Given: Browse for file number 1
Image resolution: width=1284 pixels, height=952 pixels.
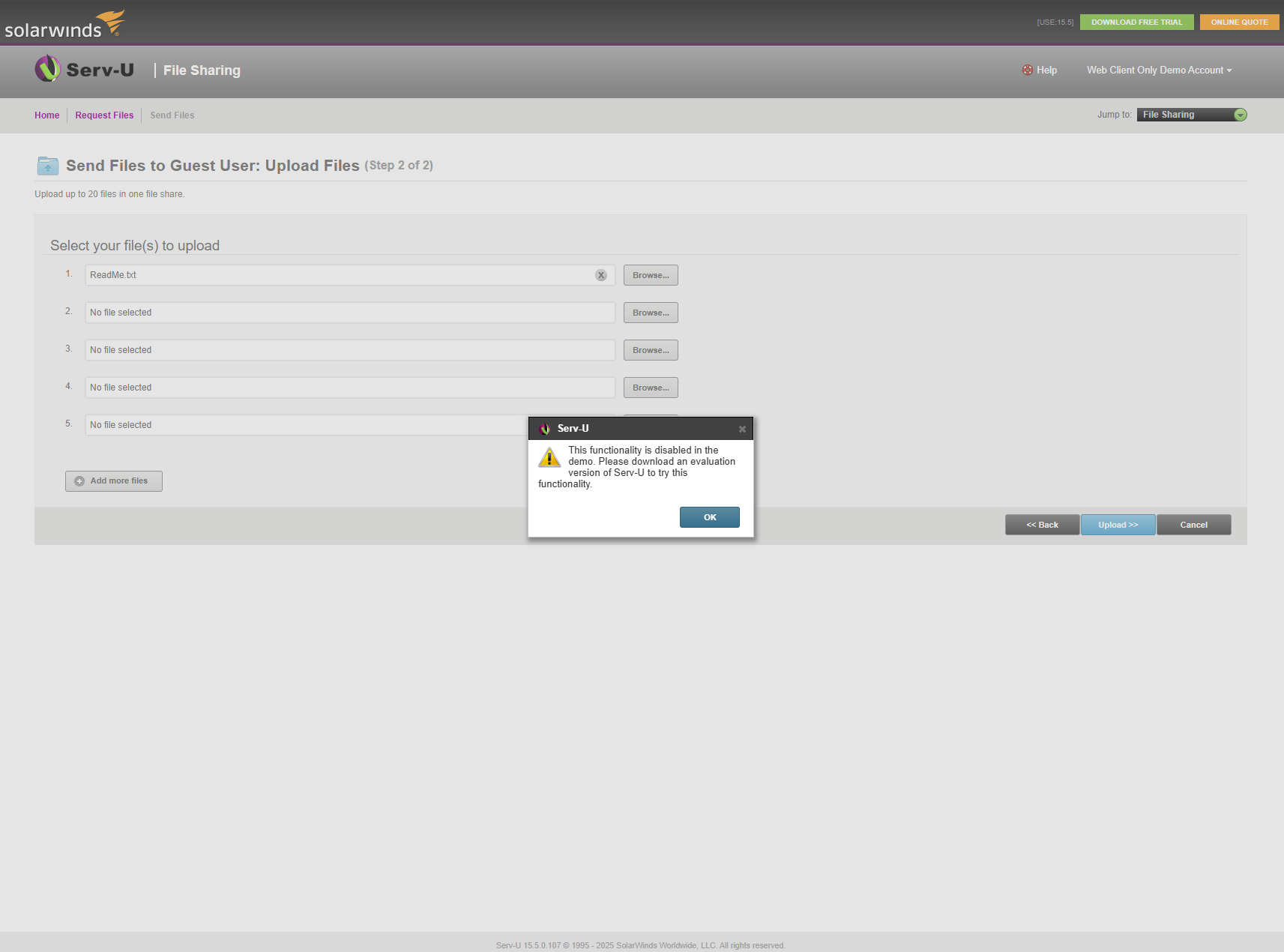Looking at the screenshot, I should 651,275.
